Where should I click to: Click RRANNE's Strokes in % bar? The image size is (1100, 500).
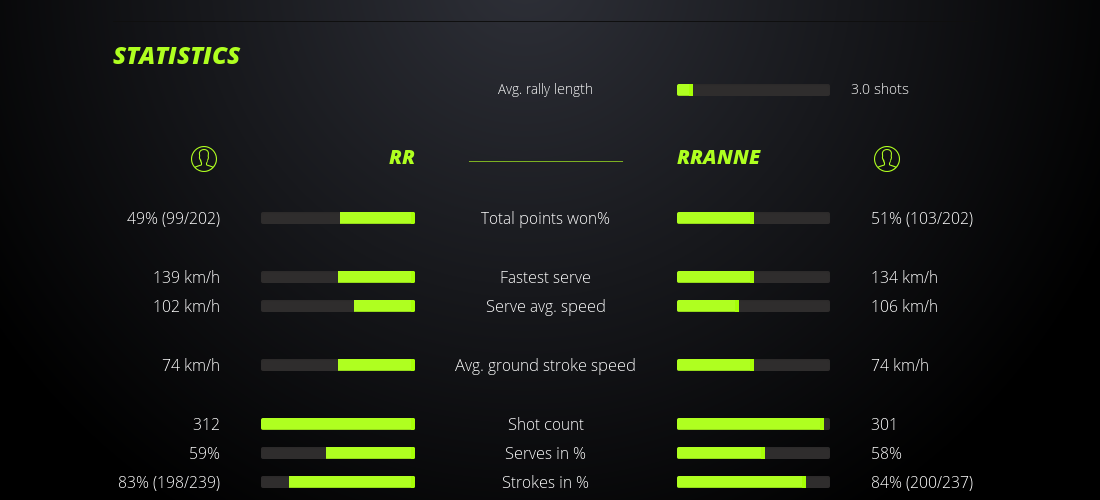(753, 482)
